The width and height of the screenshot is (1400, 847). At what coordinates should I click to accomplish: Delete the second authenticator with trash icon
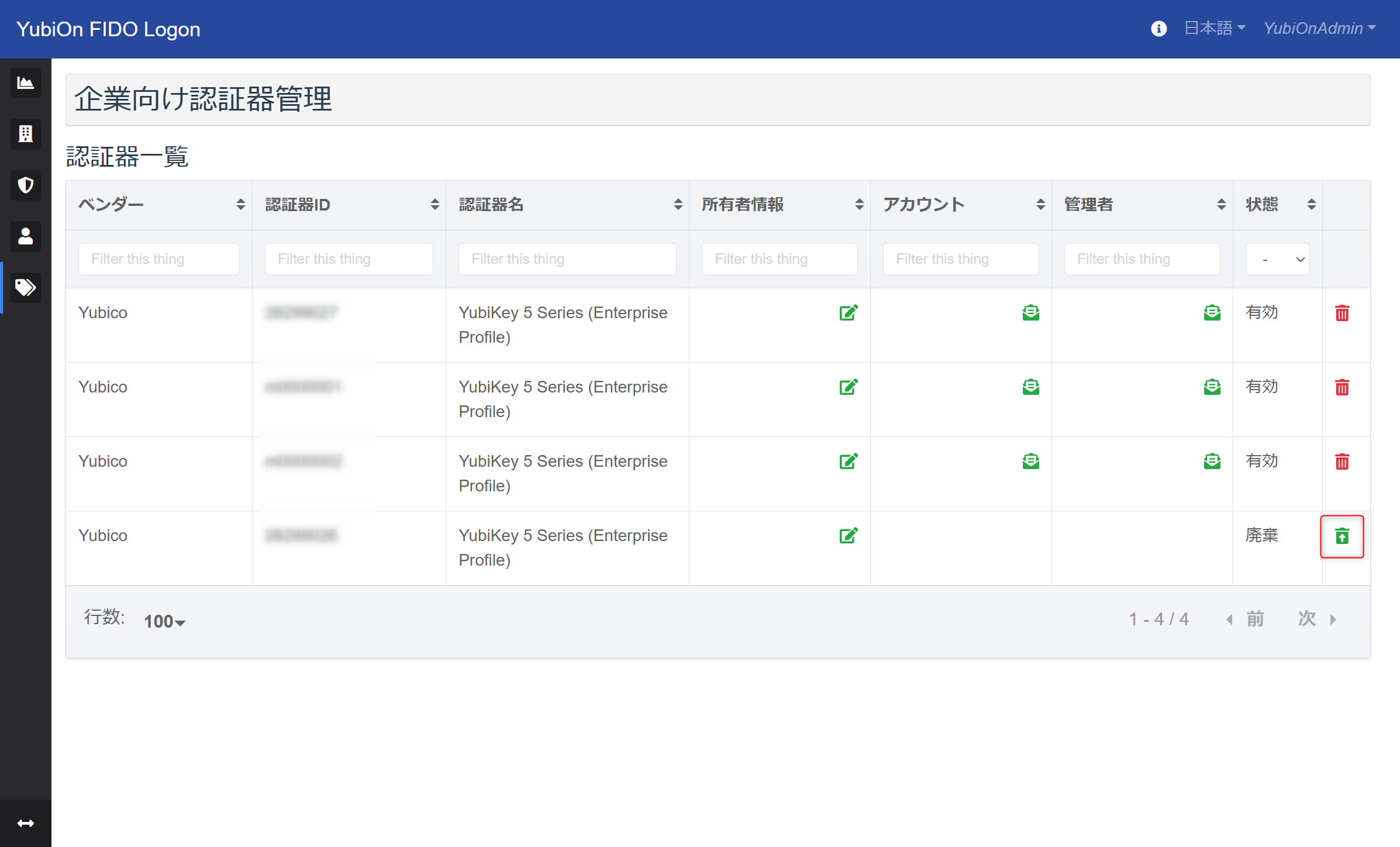click(x=1342, y=387)
